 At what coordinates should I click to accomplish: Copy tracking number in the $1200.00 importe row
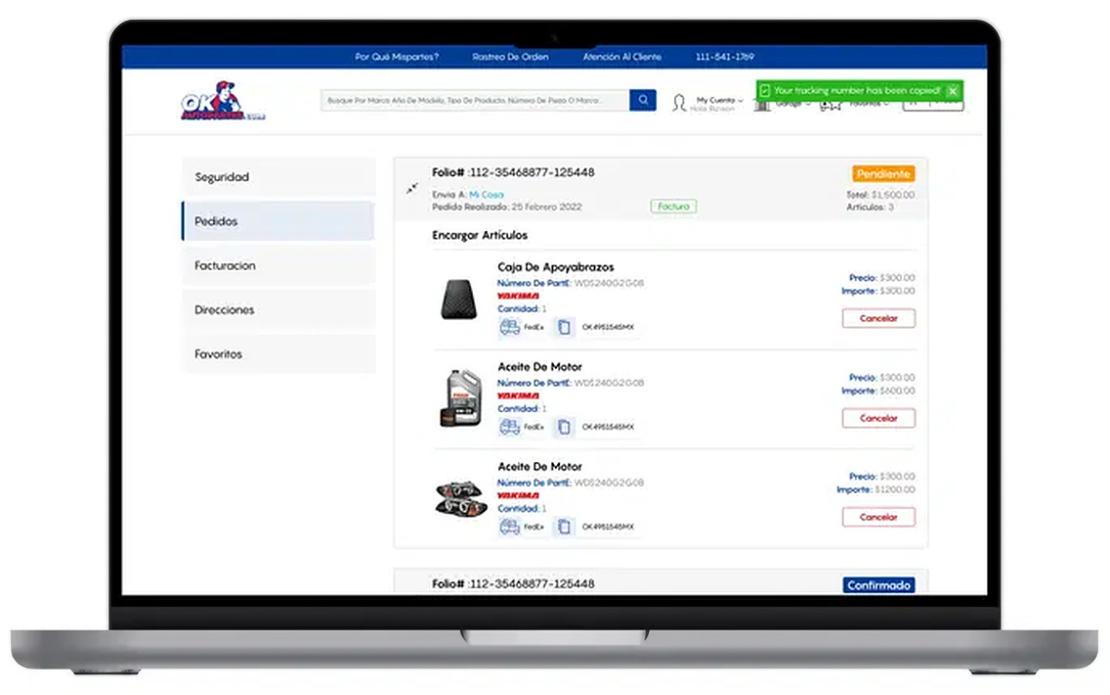point(563,527)
